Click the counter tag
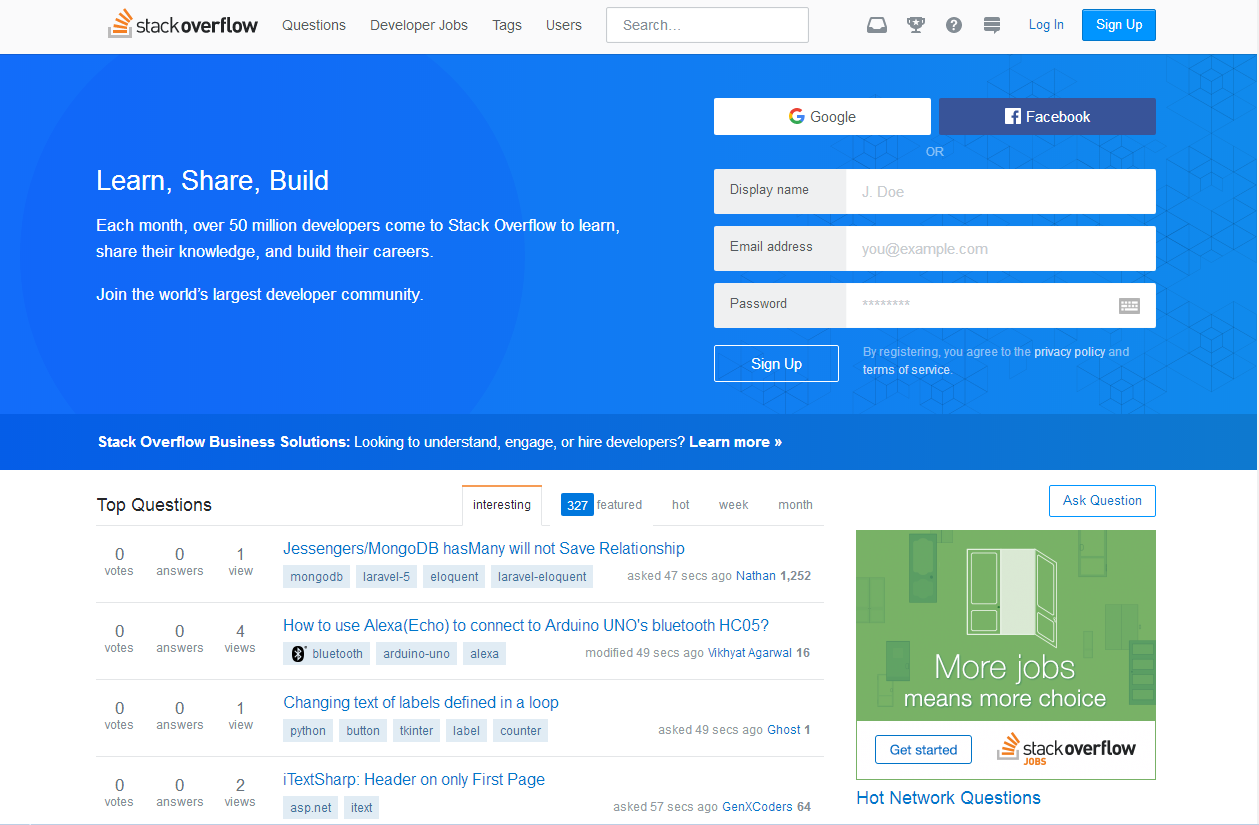The image size is (1259, 825). 521,731
